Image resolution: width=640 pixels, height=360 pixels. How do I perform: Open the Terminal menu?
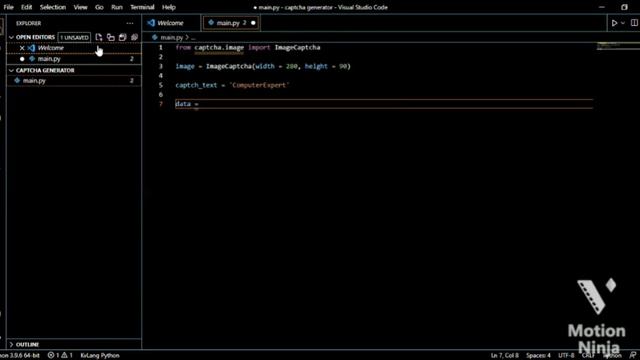click(142, 7)
